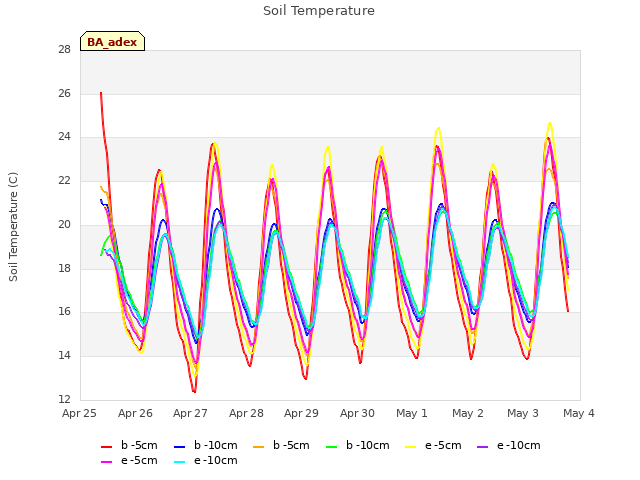Click the red line's starting peak near 26
The width and height of the screenshot is (640, 480).
101,93
